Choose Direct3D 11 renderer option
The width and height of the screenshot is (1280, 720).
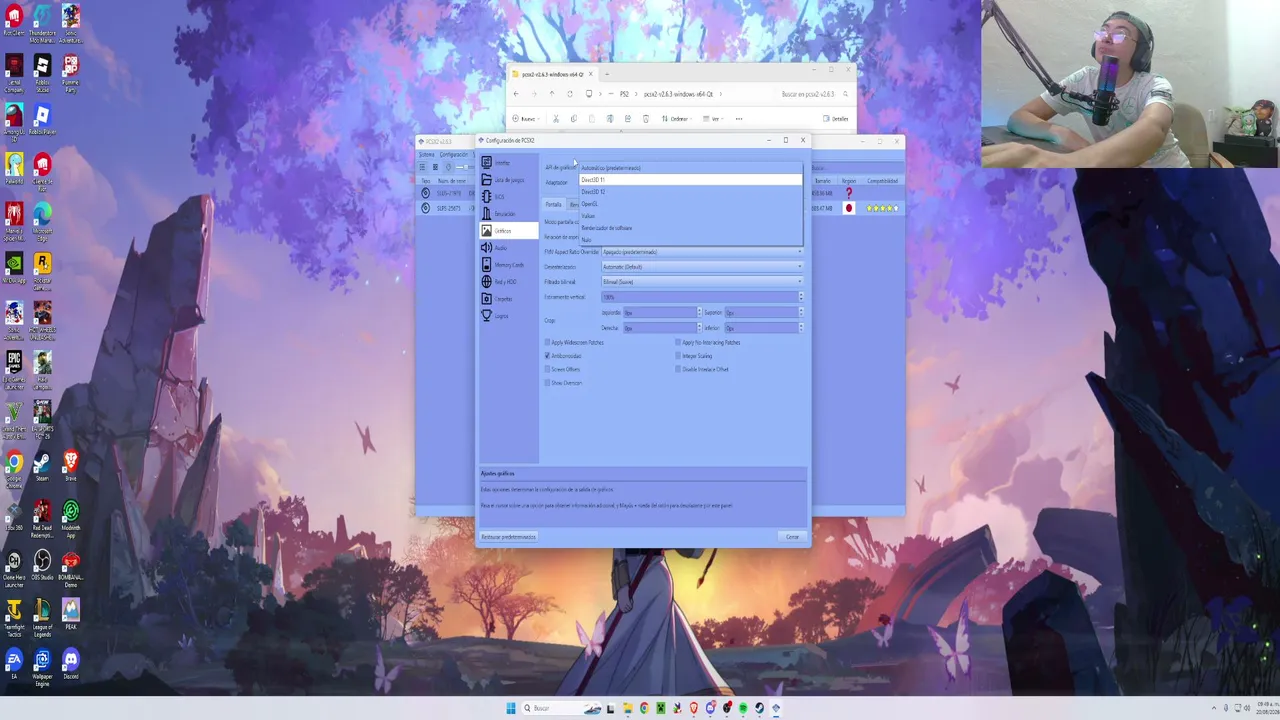(x=691, y=180)
